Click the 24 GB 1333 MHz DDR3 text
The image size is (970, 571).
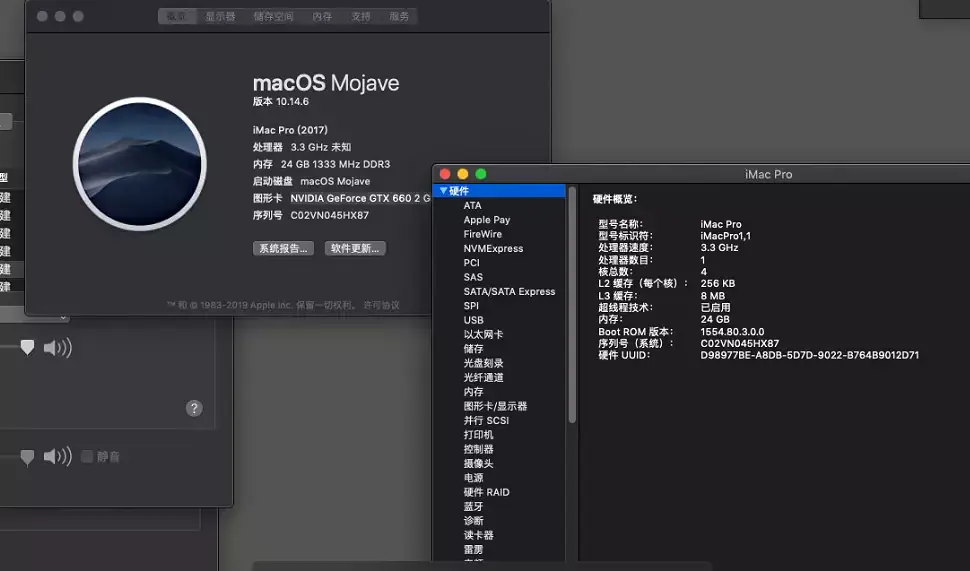[x=335, y=164]
